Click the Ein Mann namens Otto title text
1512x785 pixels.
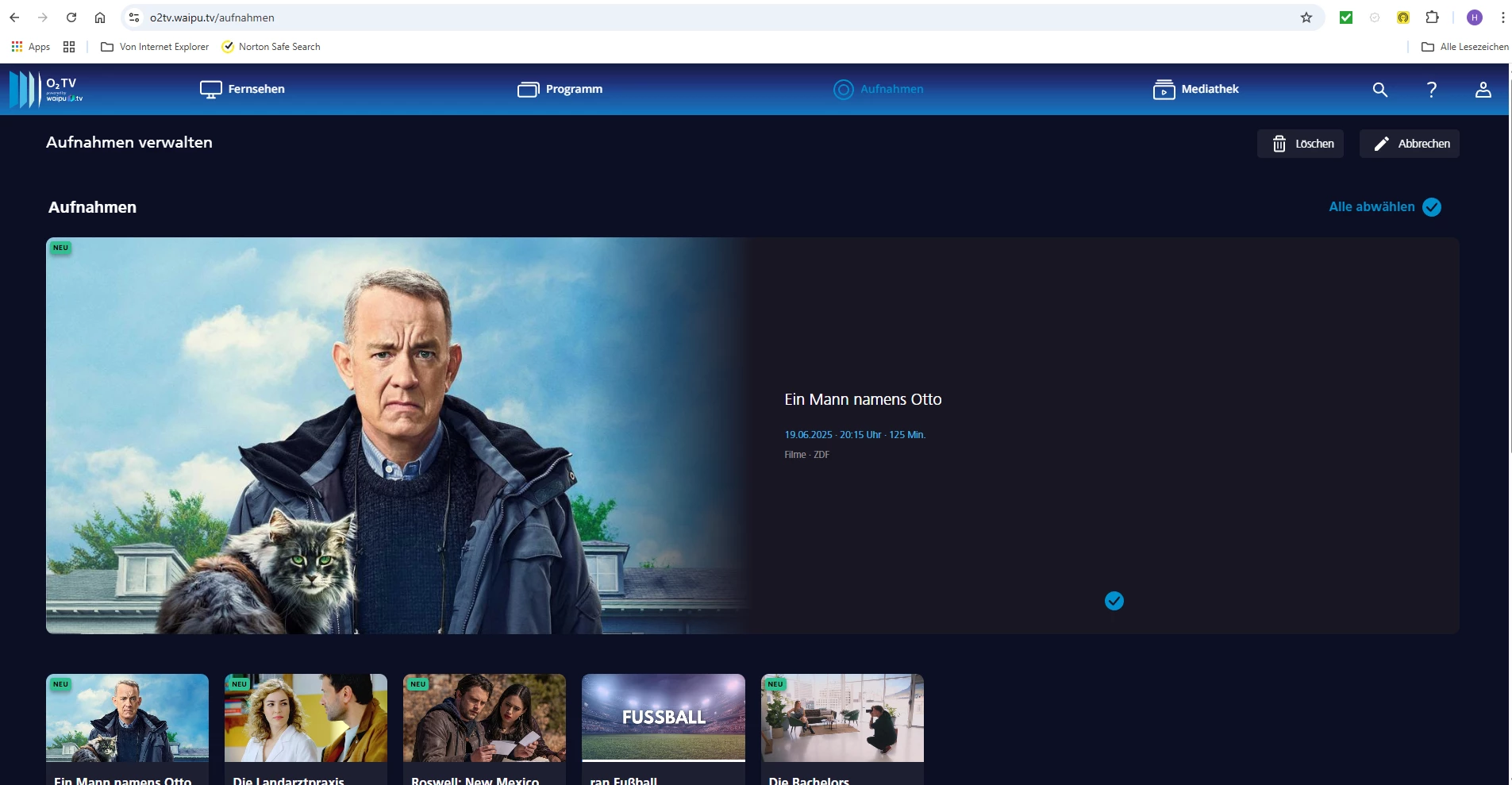[x=863, y=400]
